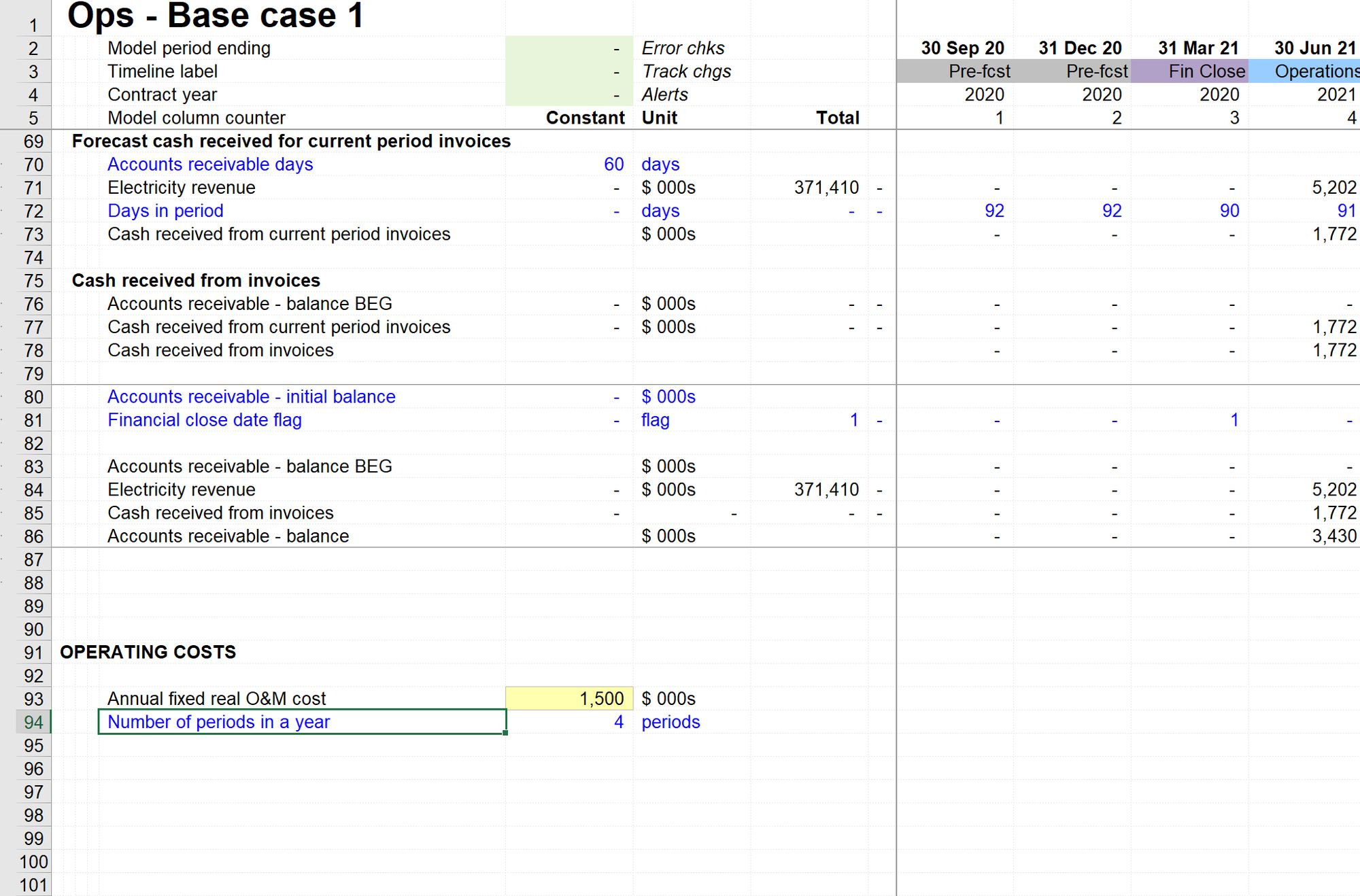
Task: Select the 1,500 O&M cost input cell
Action: click(569, 699)
